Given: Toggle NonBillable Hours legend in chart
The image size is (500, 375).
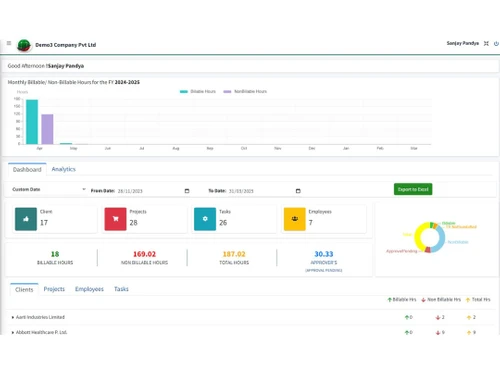Looking at the screenshot, I should (245, 91).
